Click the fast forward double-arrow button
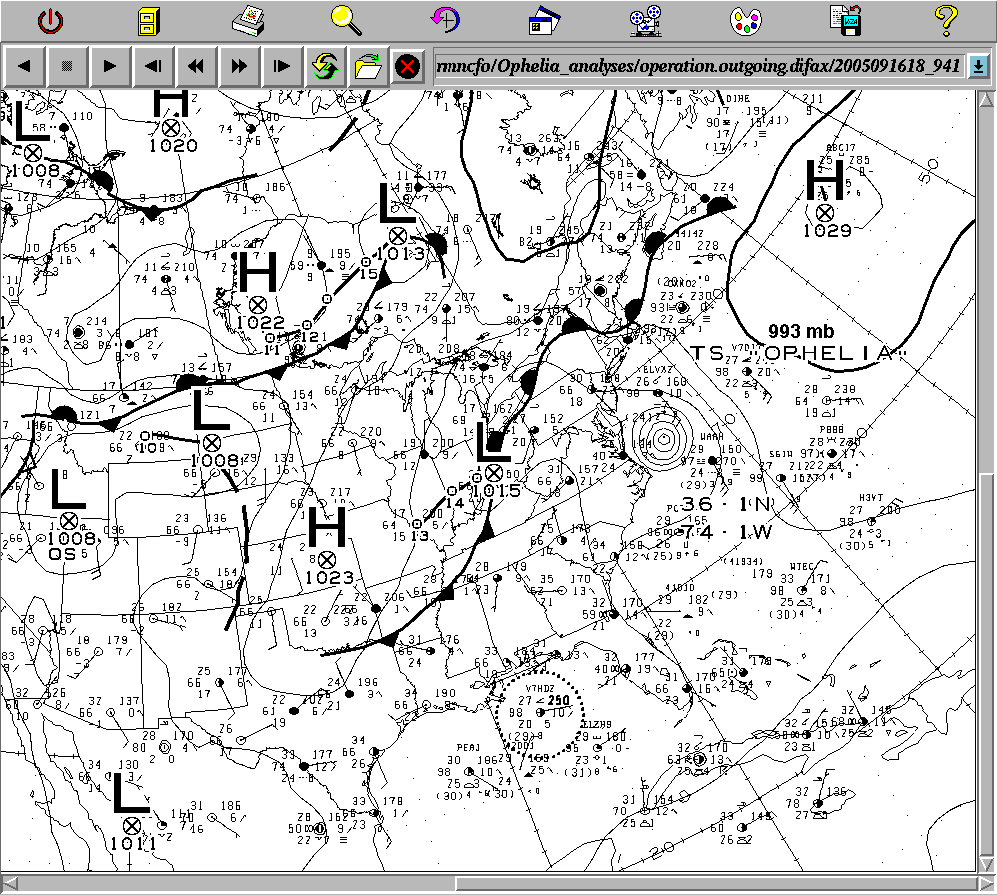 click(239, 67)
